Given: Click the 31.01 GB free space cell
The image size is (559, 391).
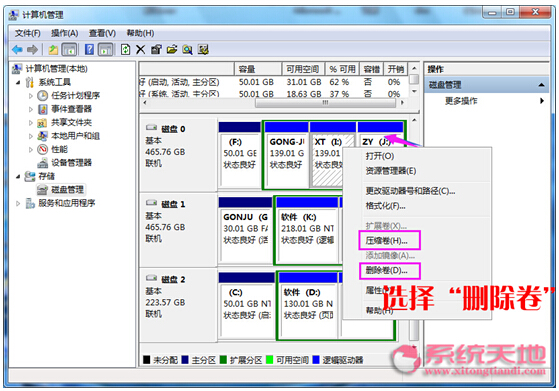Looking at the screenshot, I should (x=304, y=82).
